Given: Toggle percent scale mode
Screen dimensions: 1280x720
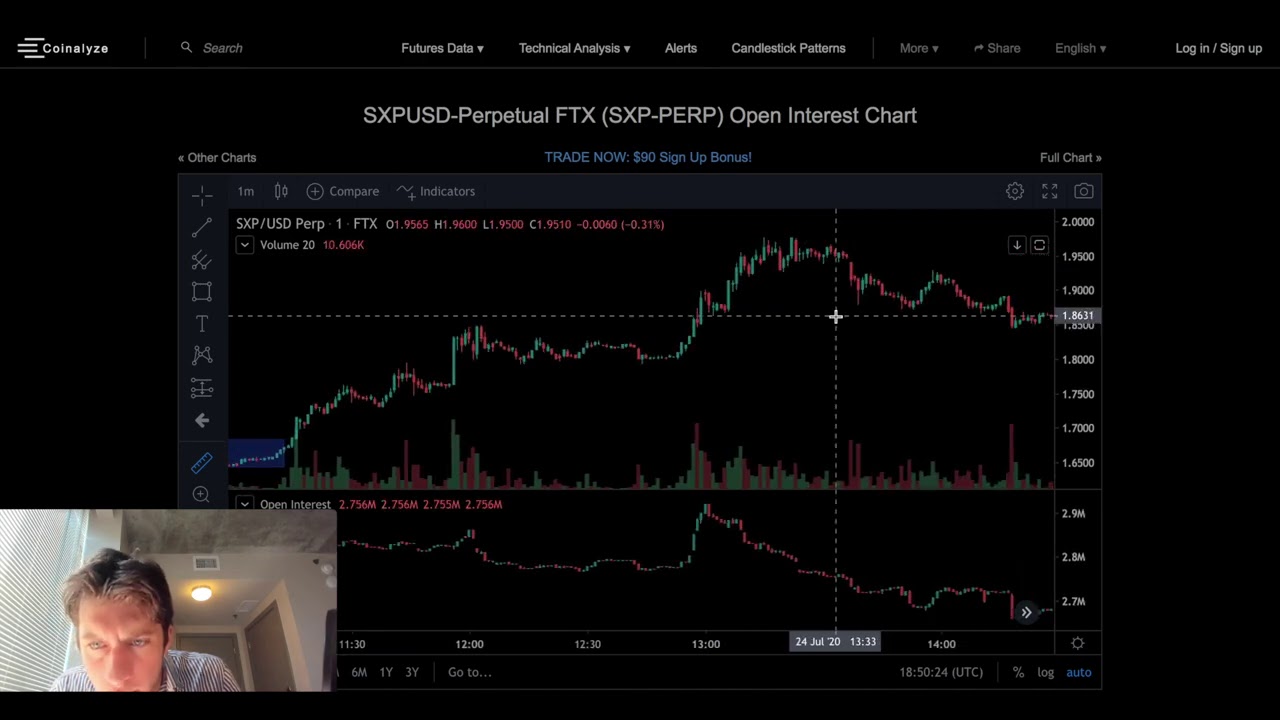Looking at the screenshot, I should point(1018,672).
